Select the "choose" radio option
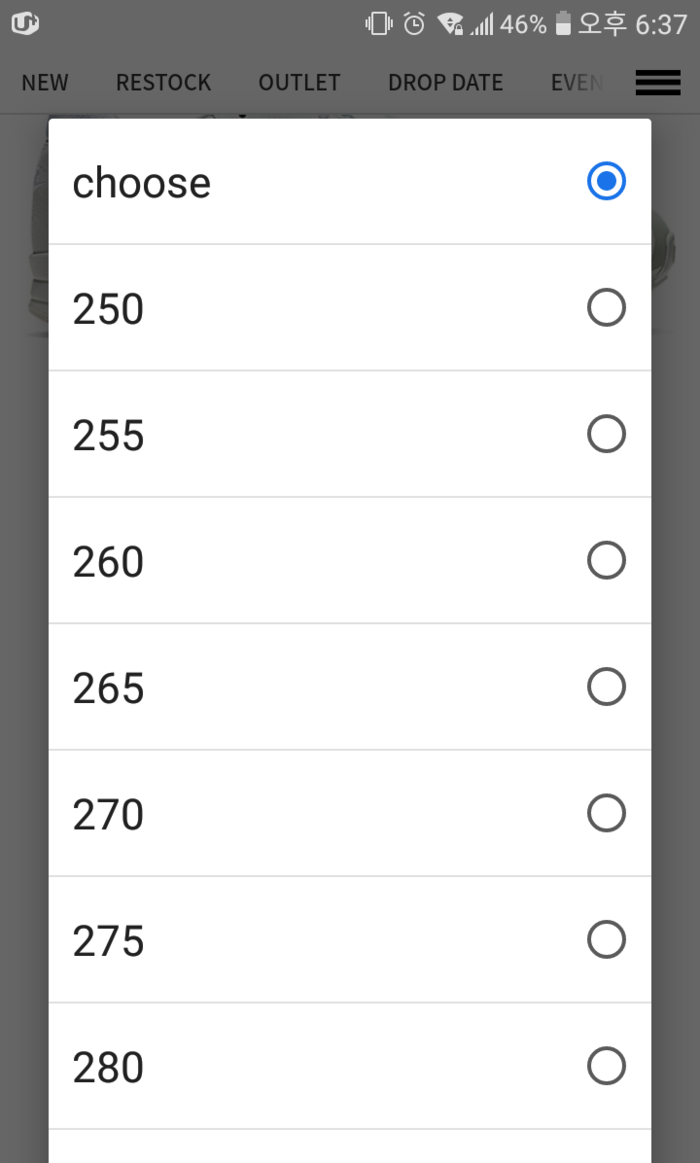This screenshot has height=1163, width=700. point(606,182)
